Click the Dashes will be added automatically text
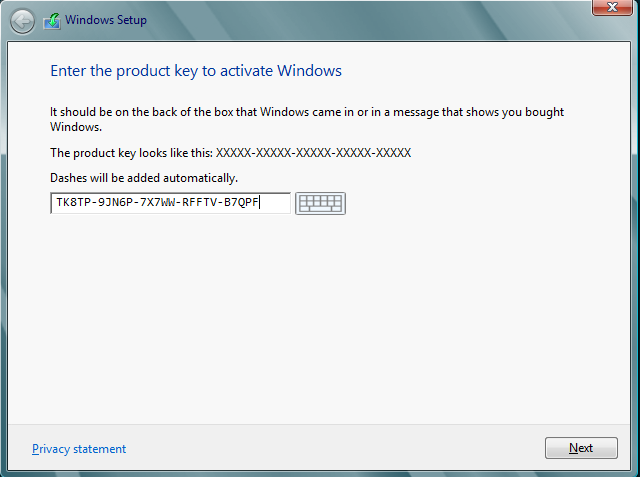Image resolution: width=640 pixels, height=477 pixels. (x=144, y=178)
